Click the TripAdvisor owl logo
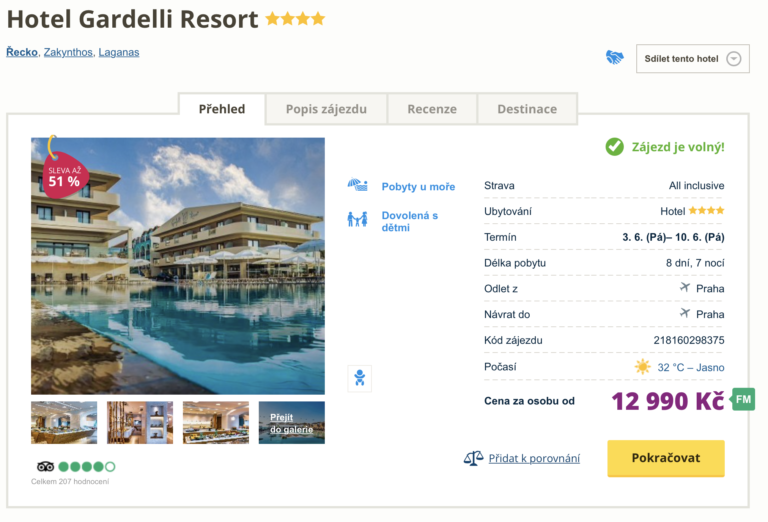 45,466
